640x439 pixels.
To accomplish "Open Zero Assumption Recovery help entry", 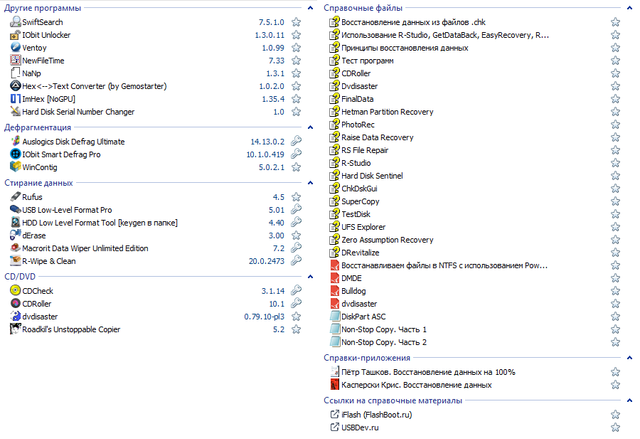I will 387,239.
